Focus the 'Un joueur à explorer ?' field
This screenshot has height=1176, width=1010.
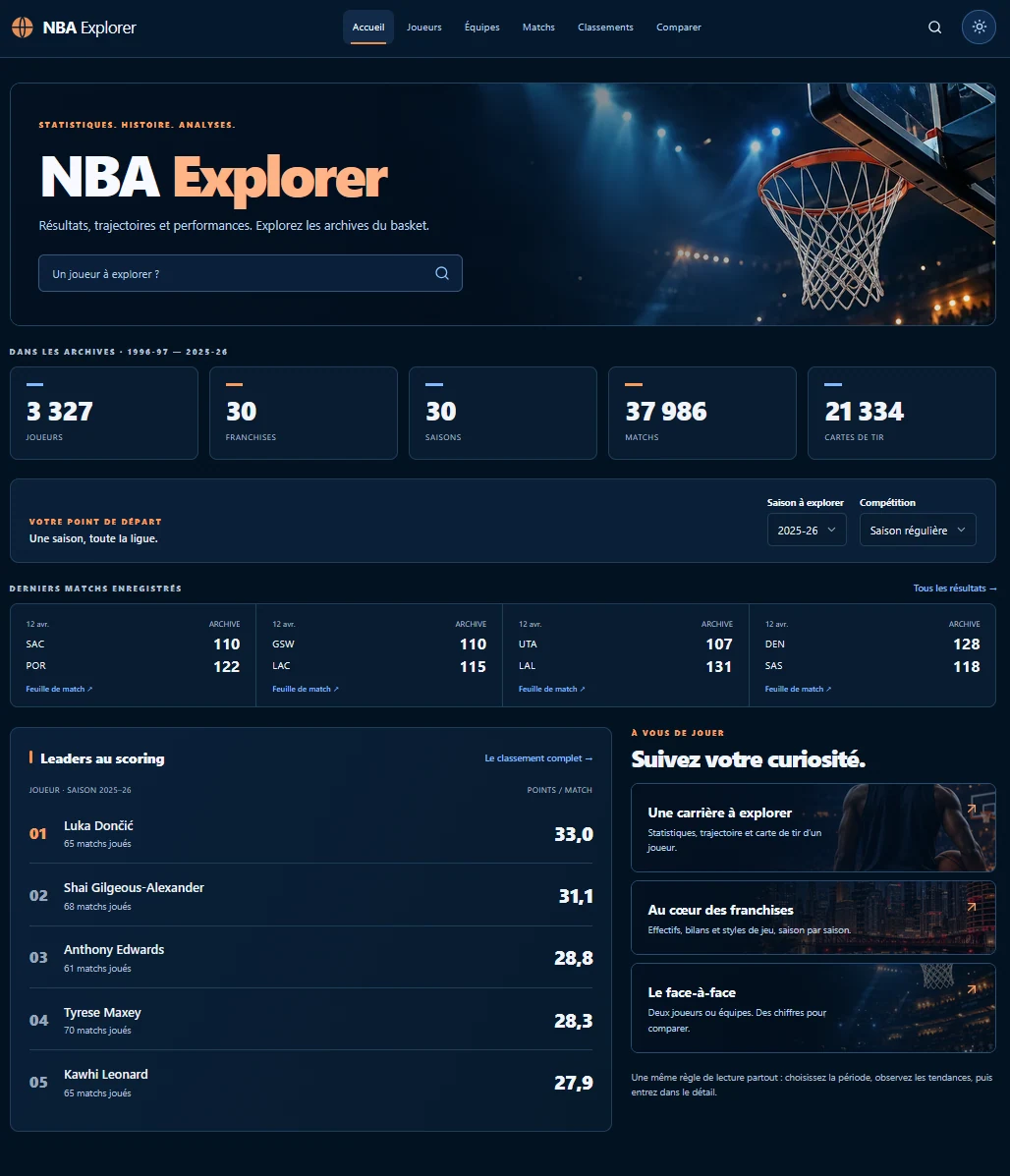(x=251, y=273)
